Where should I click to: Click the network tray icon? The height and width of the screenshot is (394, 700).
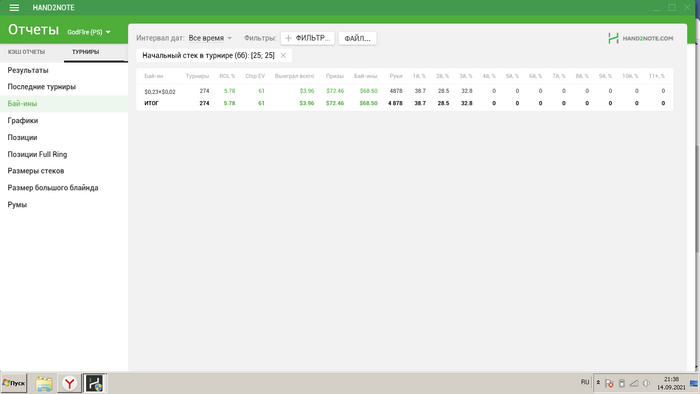pos(634,383)
